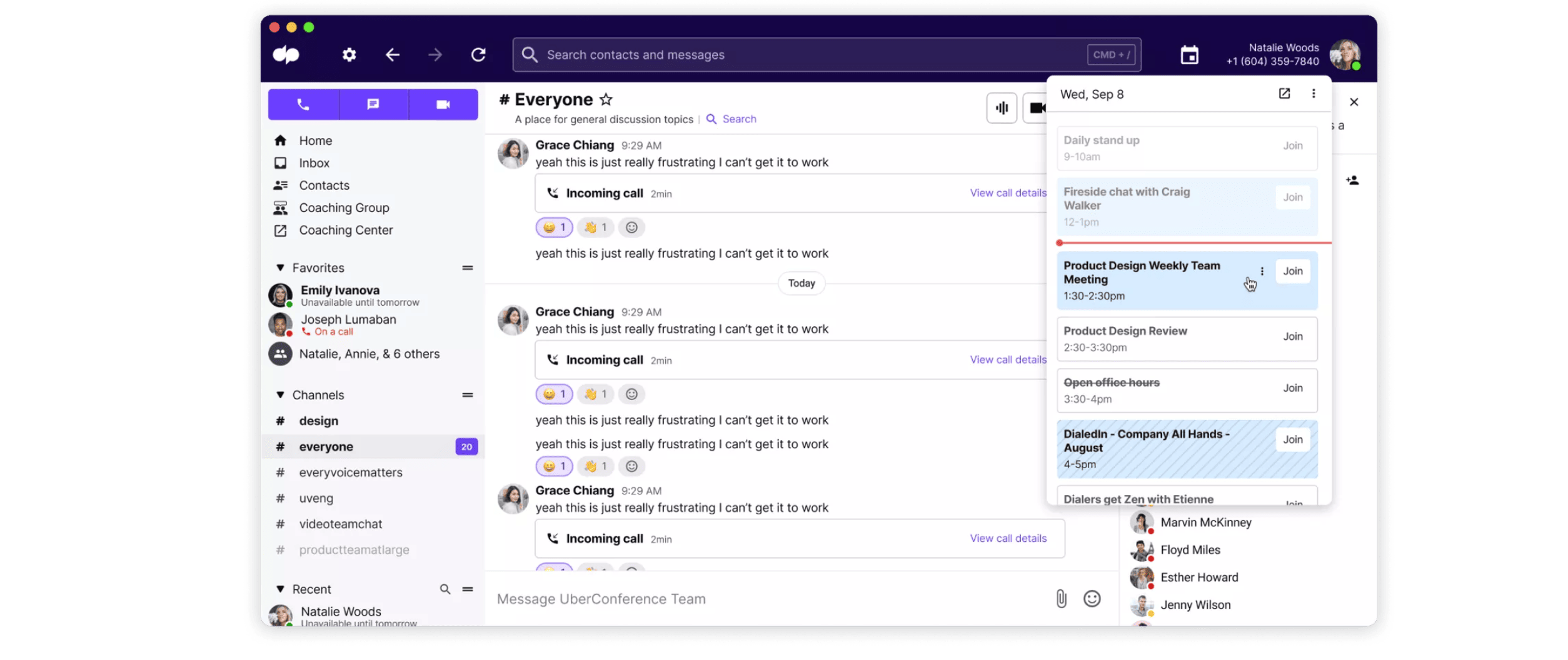Viewport: 1568px width, 660px height.
Task: Toggle grinning reaction above the Today divider
Action: click(x=554, y=227)
